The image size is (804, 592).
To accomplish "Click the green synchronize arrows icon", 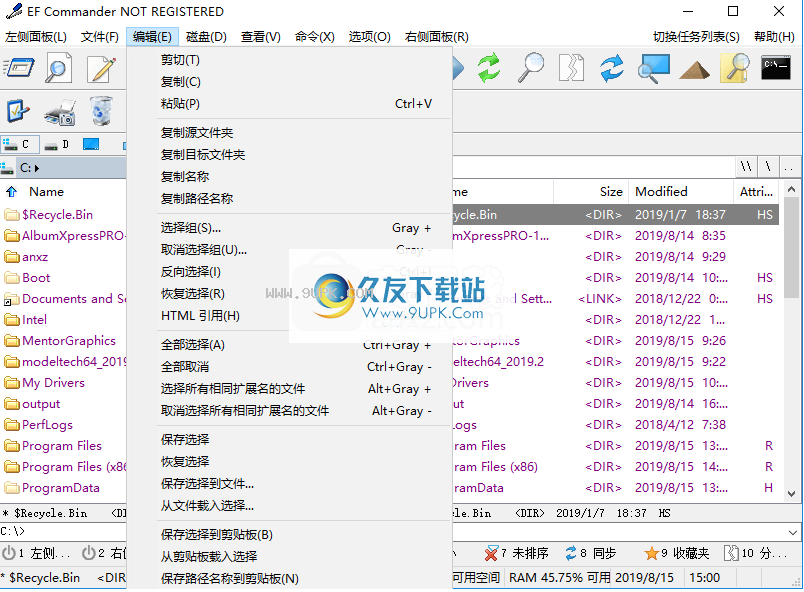I will tap(489, 67).
